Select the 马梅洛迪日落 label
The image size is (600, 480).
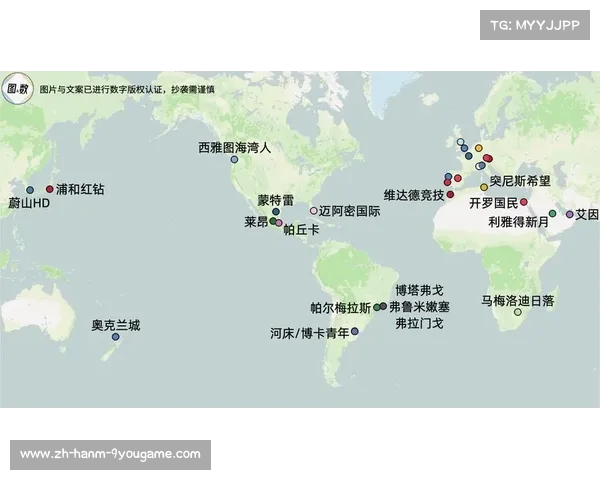(x=518, y=301)
